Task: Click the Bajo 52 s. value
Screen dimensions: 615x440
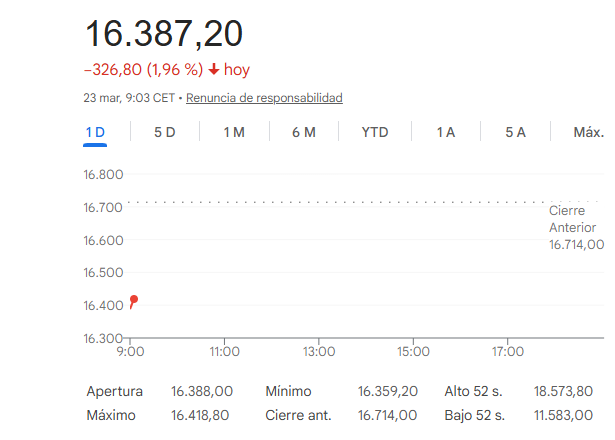Action: tap(563, 415)
